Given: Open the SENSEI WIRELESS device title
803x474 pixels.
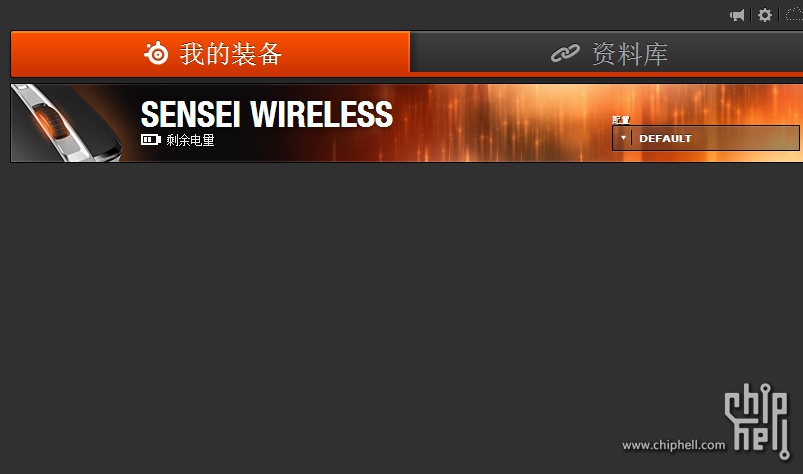Looking at the screenshot, I should click(x=266, y=114).
